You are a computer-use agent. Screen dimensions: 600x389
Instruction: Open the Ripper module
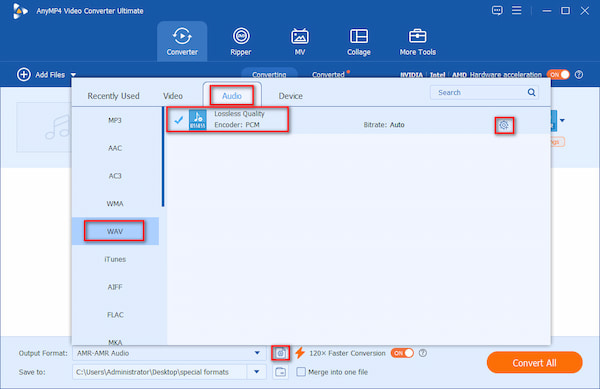[x=241, y=41]
